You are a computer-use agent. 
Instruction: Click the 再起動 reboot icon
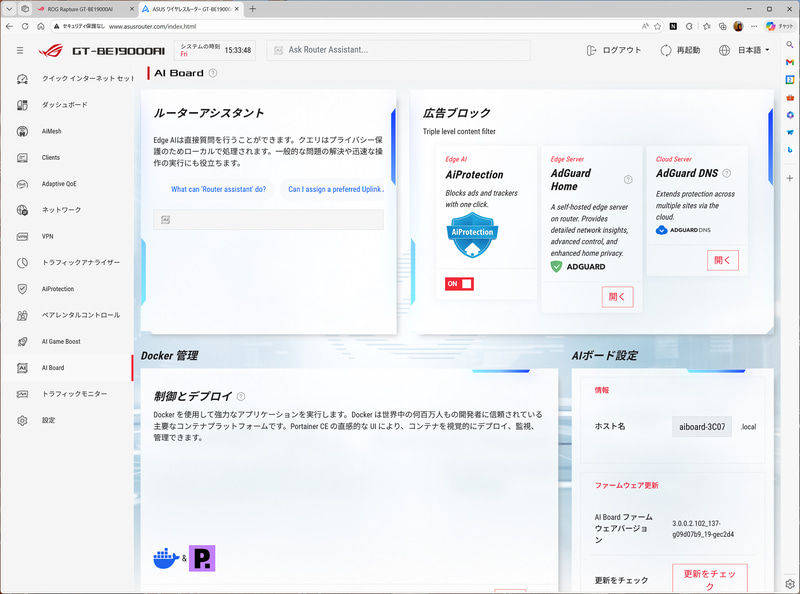(666, 50)
